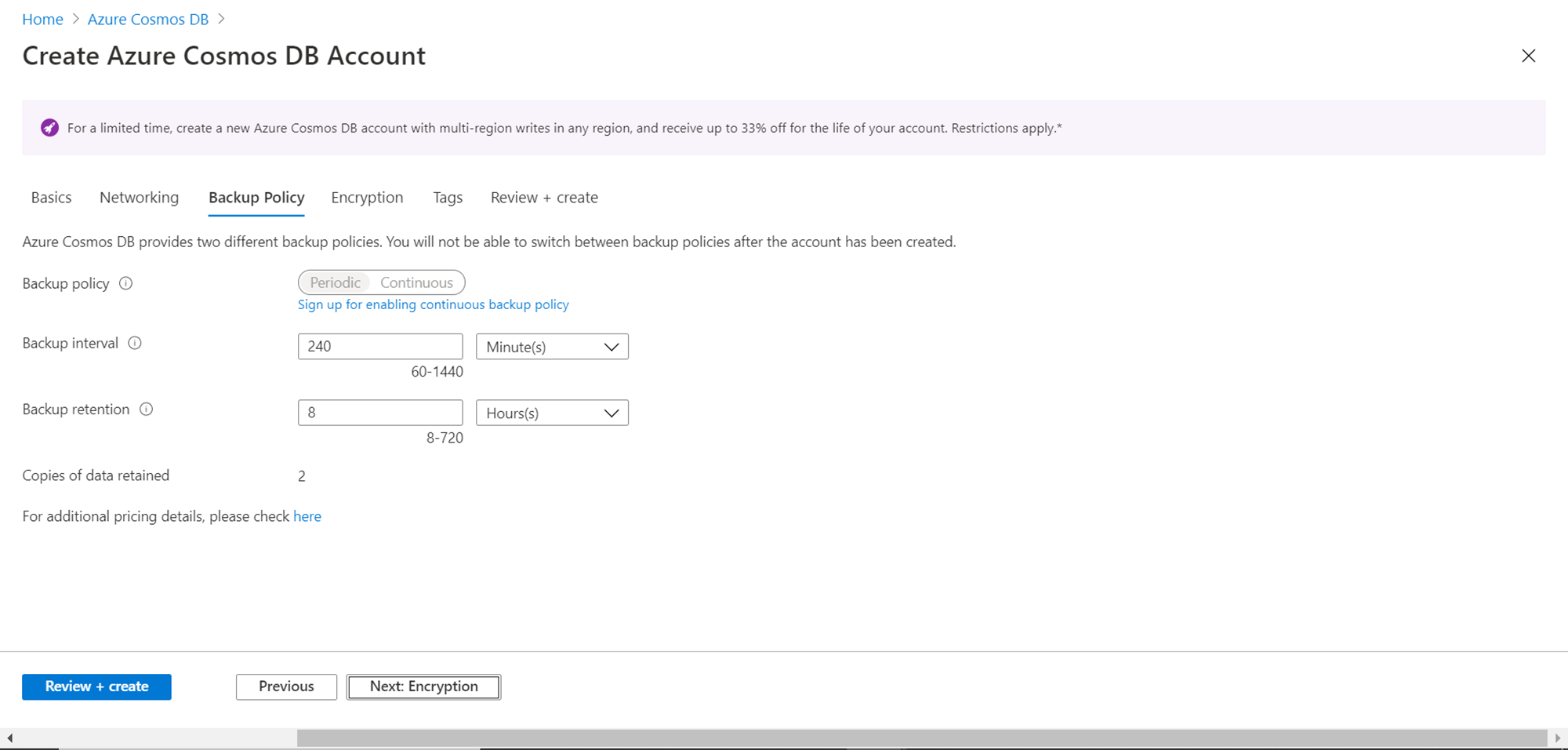This screenshot has width=1568, height=750.
Task: Click the Previous button
Action: coord(286,686)
